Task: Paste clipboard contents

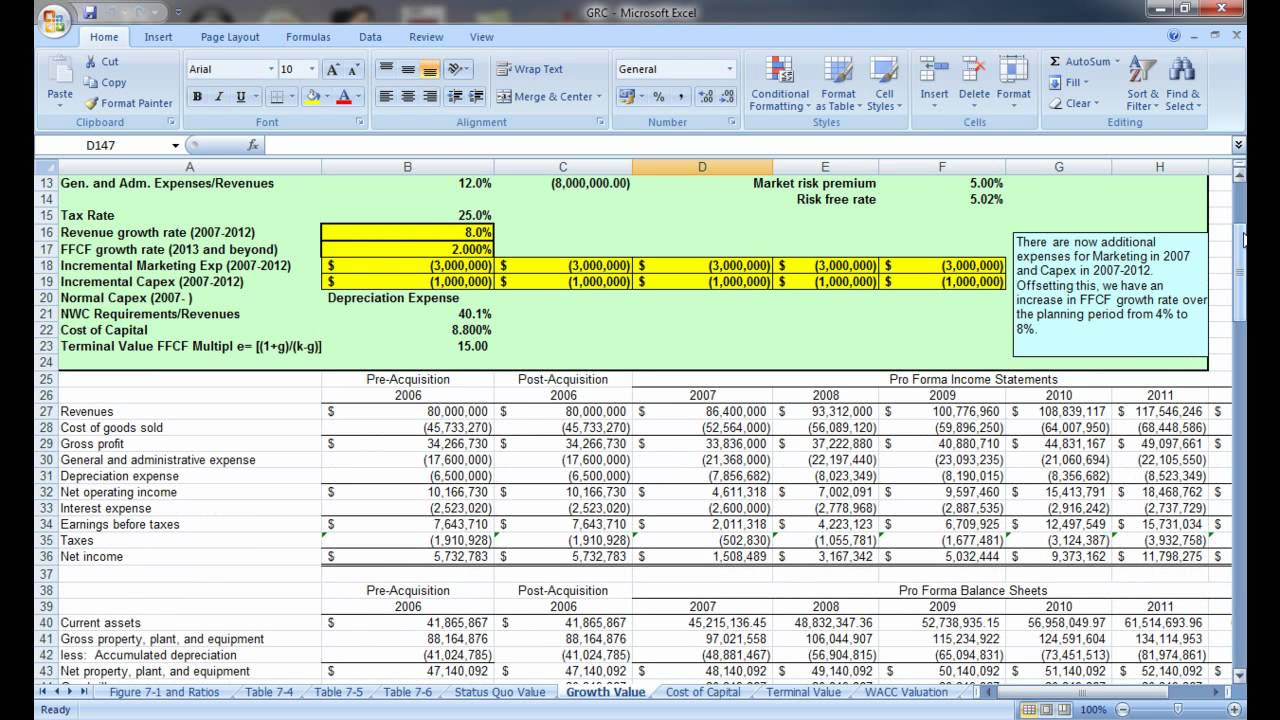Action: coord(60,80)
